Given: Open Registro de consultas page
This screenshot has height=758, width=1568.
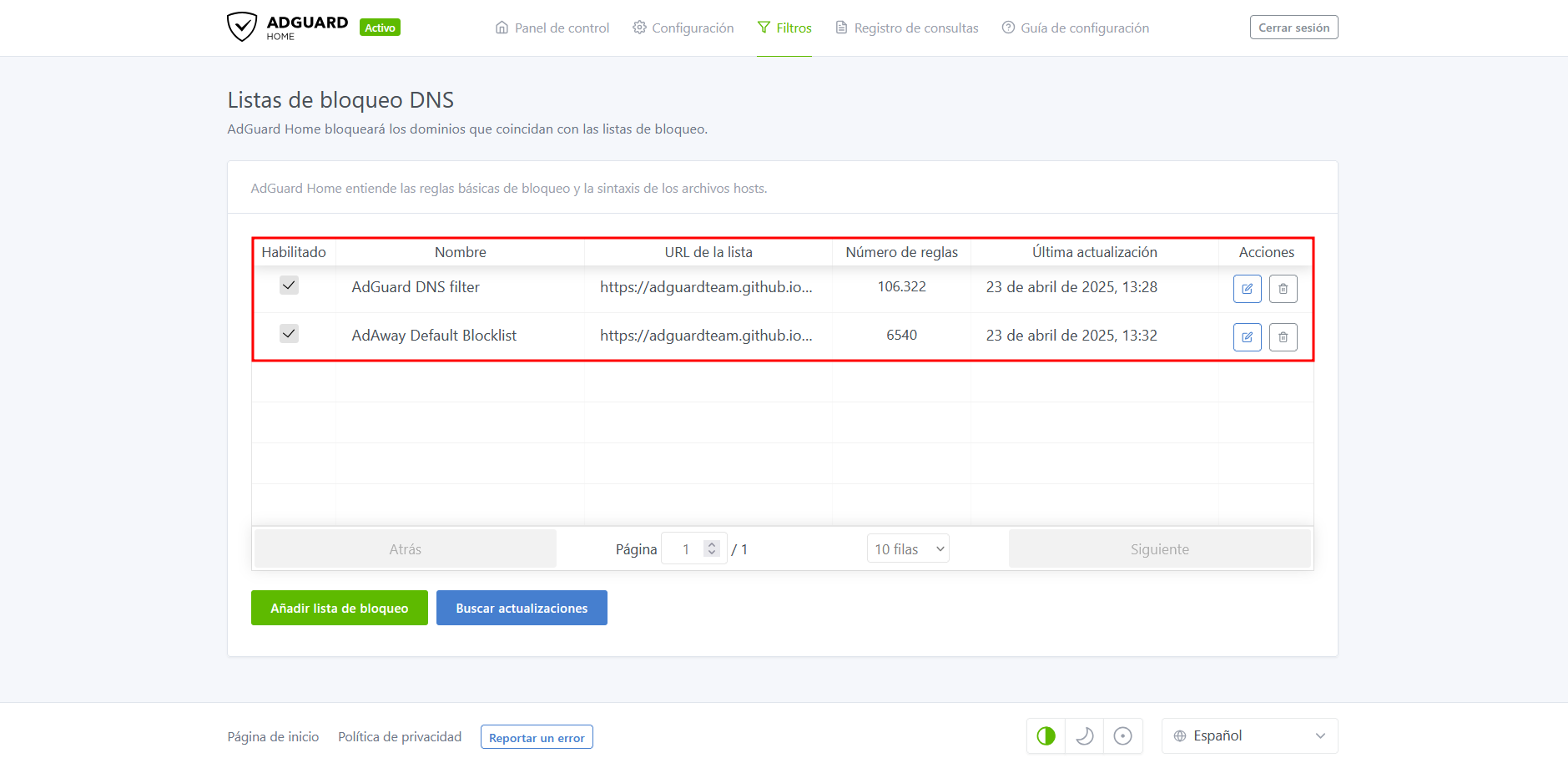Looking at the screenshot, I should click(x=907, y=28).
